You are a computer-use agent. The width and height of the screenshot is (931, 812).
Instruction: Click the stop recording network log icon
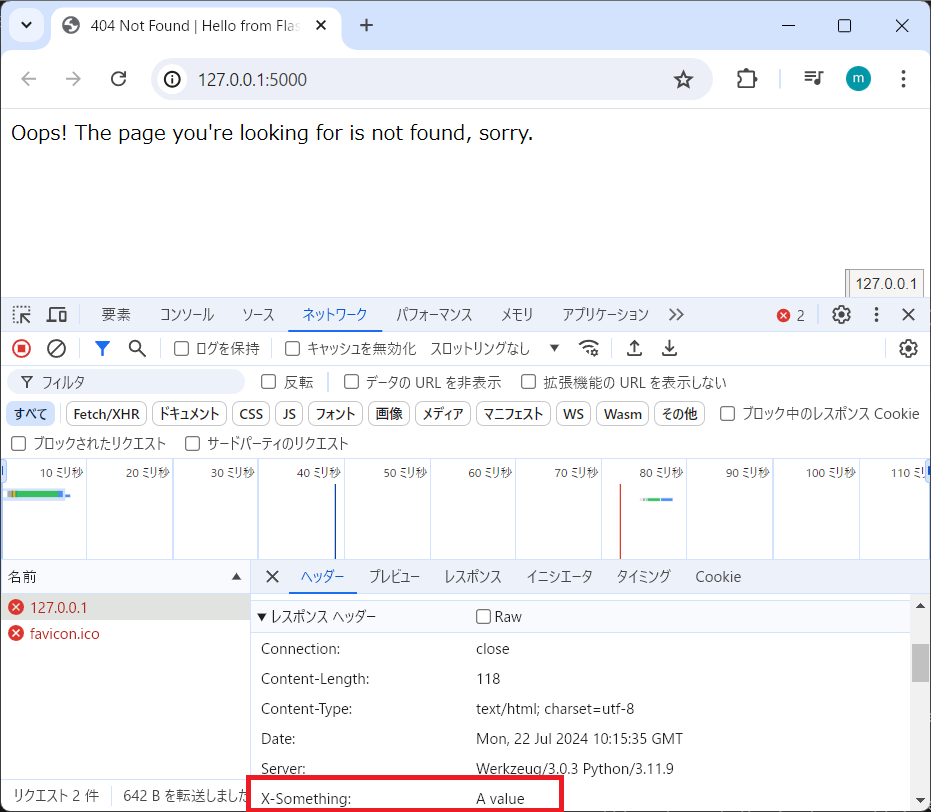coord(21,348)
